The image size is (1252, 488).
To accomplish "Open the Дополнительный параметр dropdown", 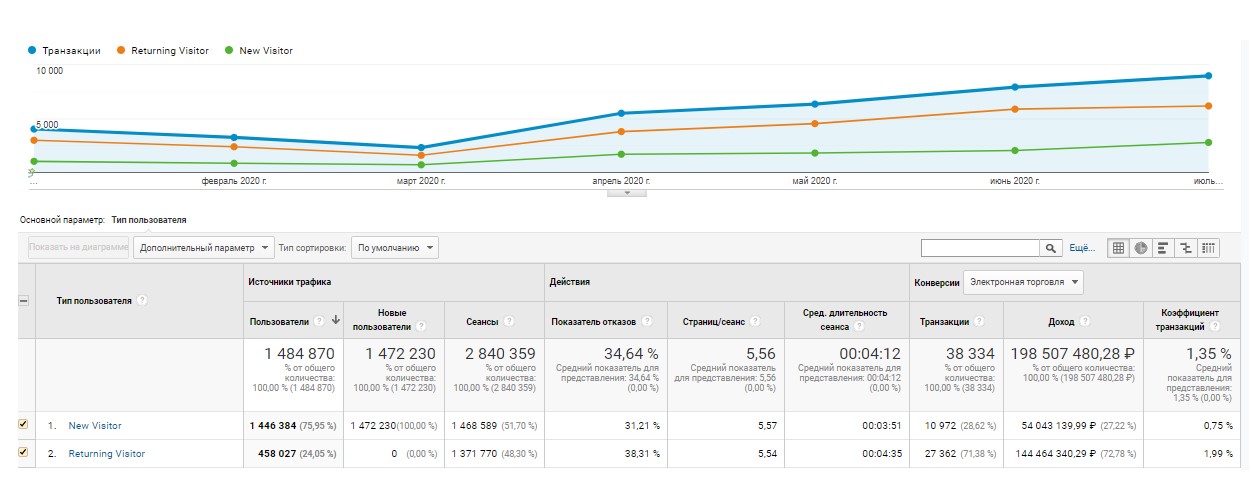I will point(204,247).
